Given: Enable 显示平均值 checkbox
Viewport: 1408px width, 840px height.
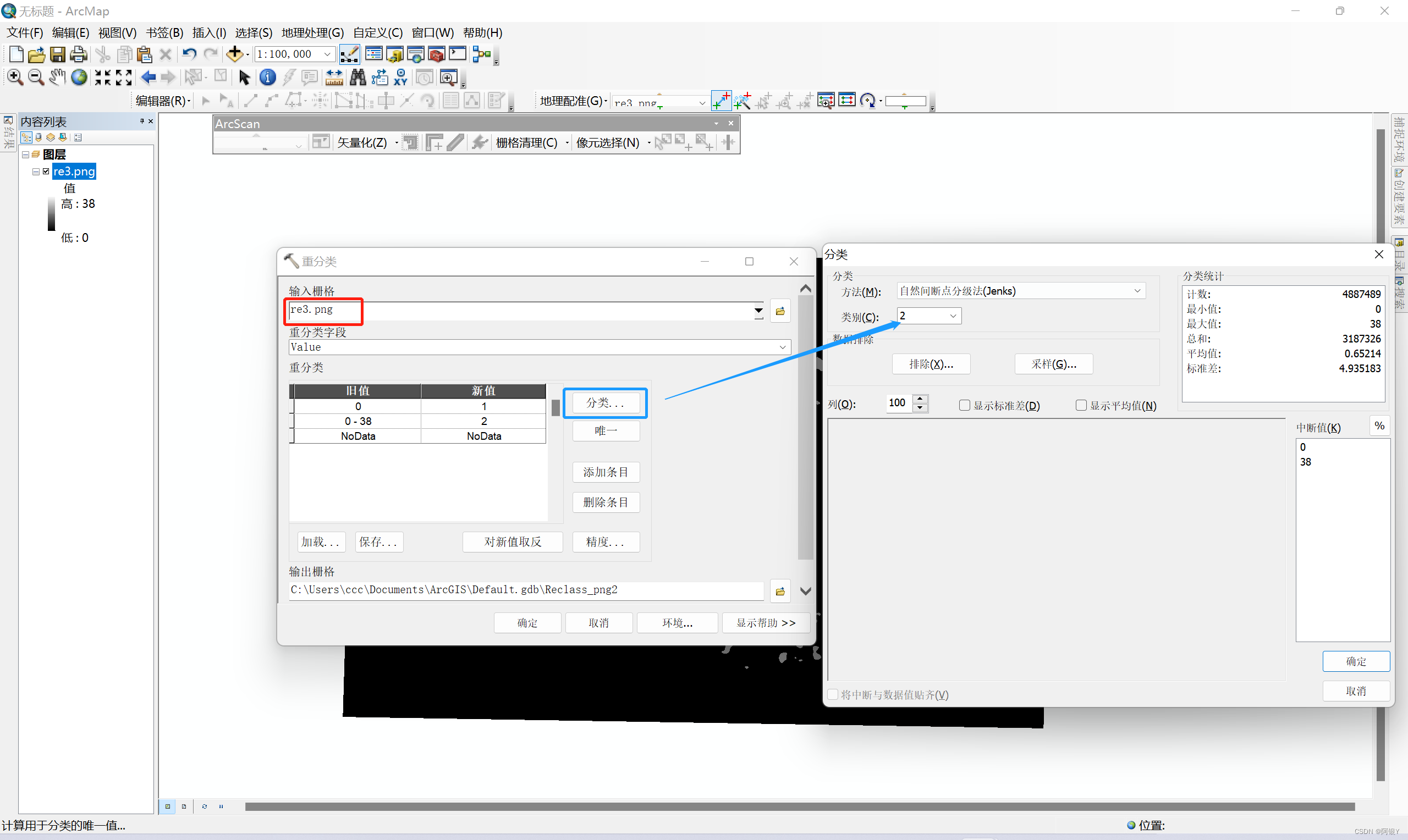Looking at the screenshot, I should coord(1081,405).
